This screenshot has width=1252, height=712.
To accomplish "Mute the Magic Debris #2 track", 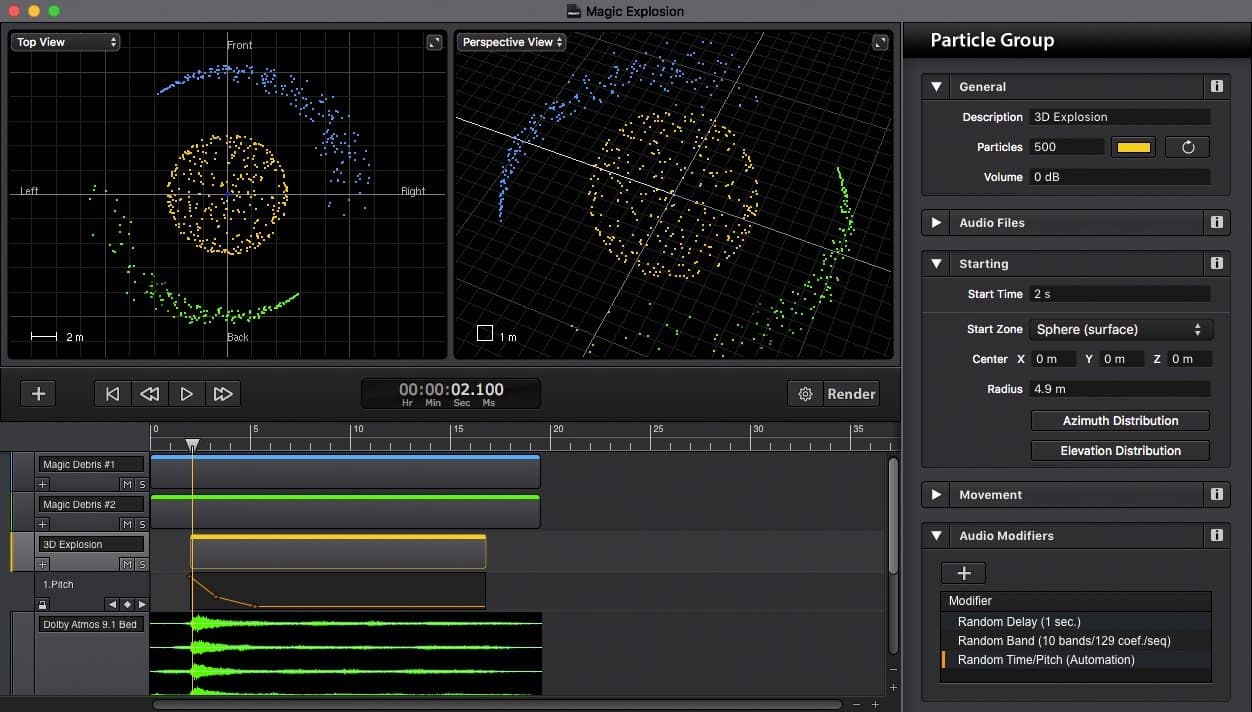I will pyautogui.click(x=127, y=524).
